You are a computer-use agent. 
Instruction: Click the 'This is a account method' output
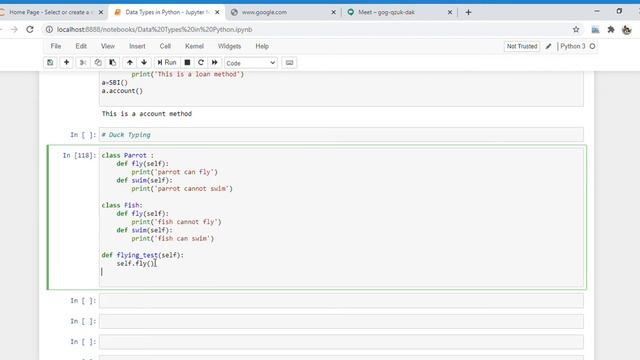coord(147,114)
